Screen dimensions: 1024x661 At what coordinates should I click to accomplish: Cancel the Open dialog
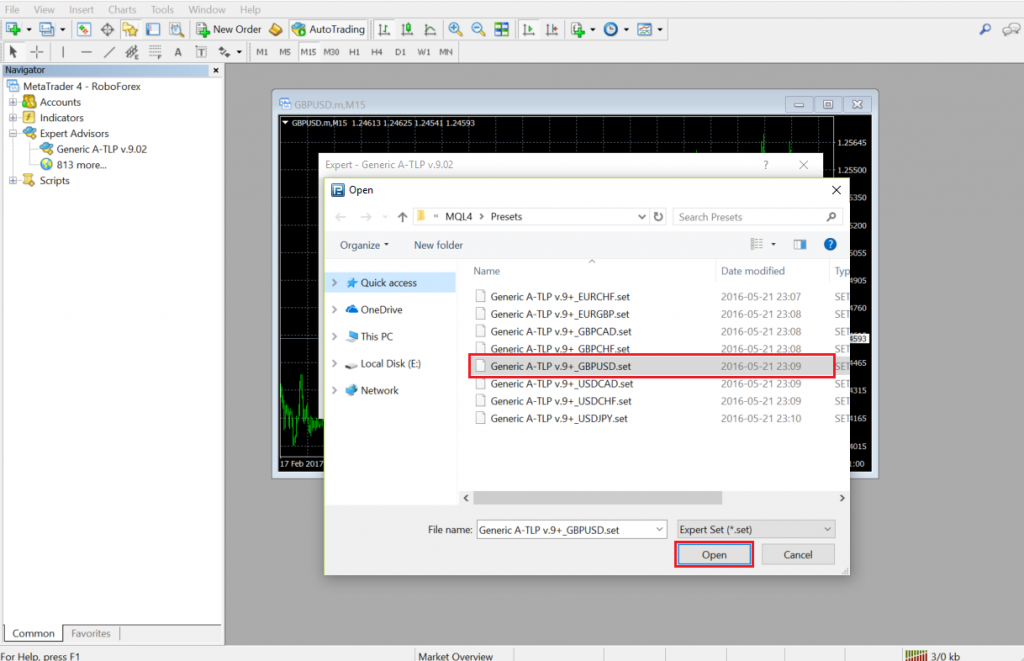pos(798,555)
